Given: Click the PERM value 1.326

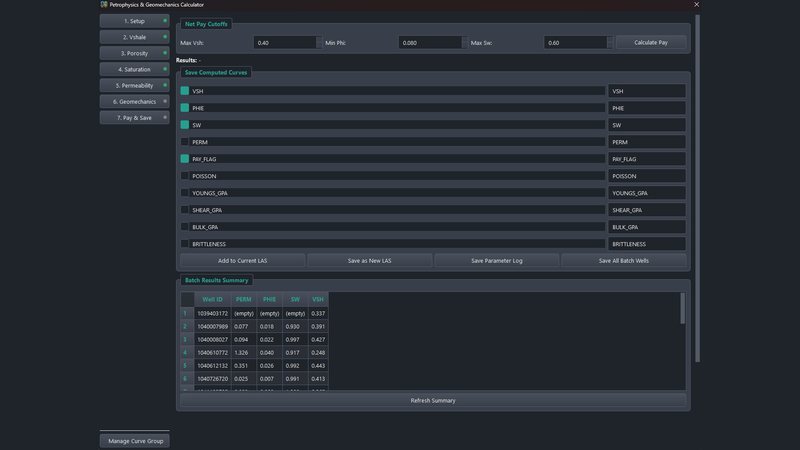Looking at the screenshot, I should click(243, 353).
